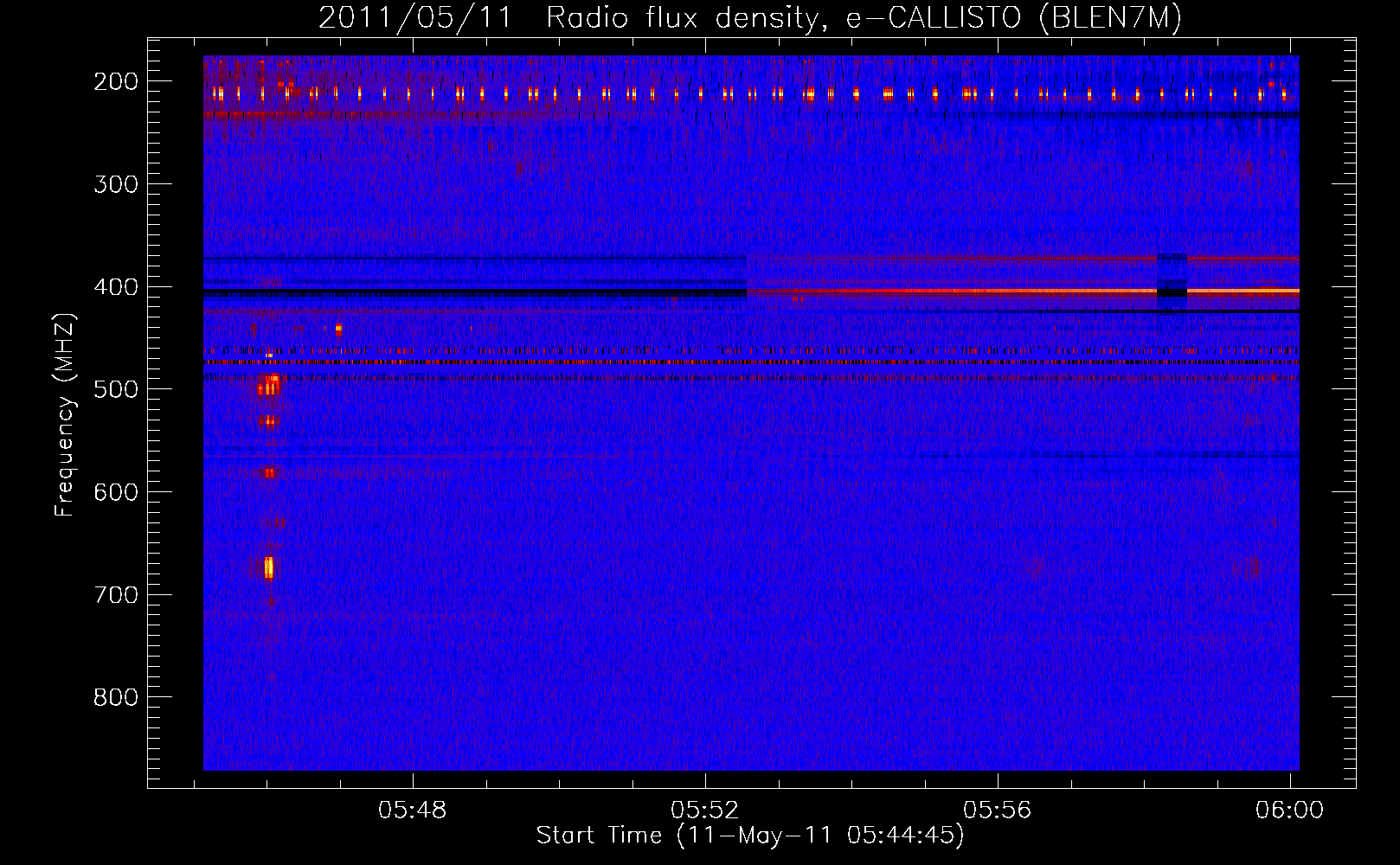Click the 700 frequency tick label
The height and width of the screenshot is (865, 1400).
point(116,595)
